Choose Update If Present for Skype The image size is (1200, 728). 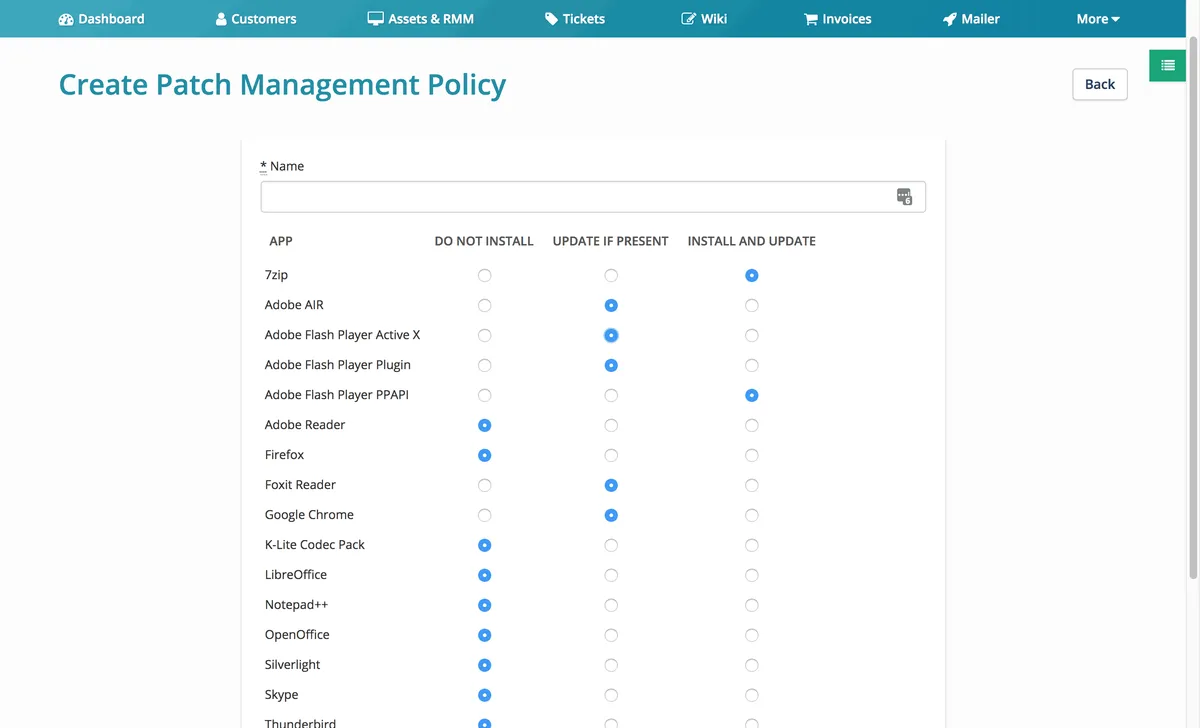pos(611,695)
